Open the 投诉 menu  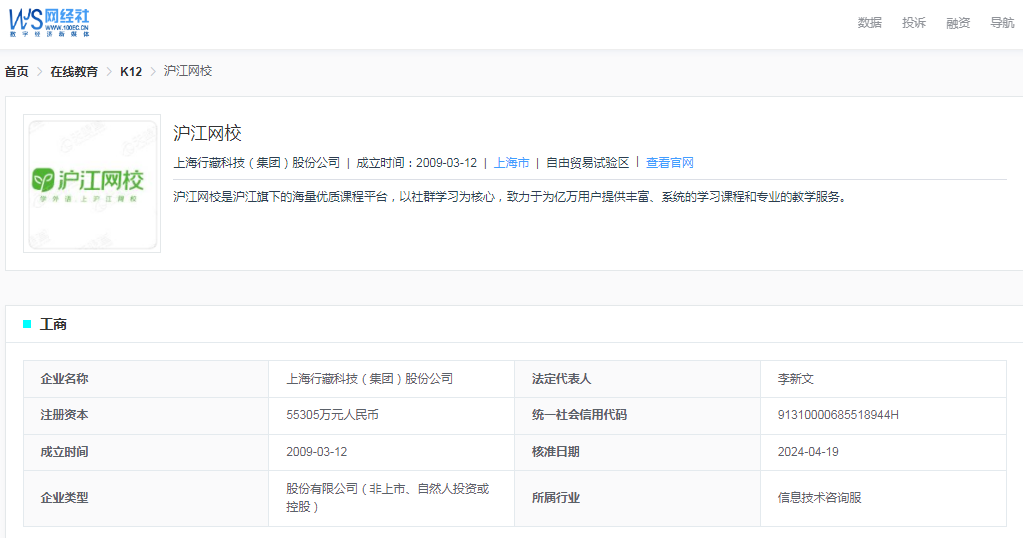click(913, 23)
